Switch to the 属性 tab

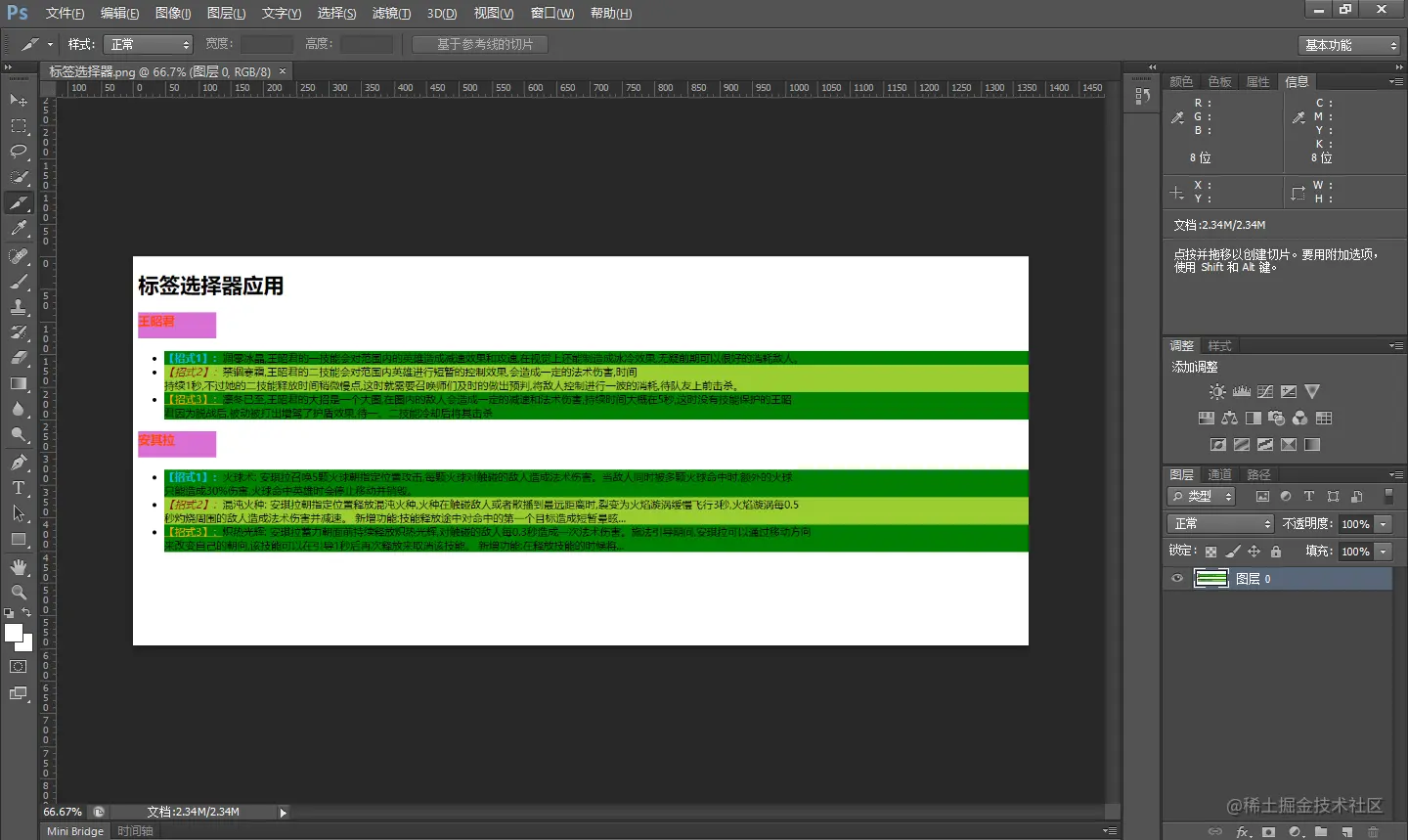[x=1257, y=81]
